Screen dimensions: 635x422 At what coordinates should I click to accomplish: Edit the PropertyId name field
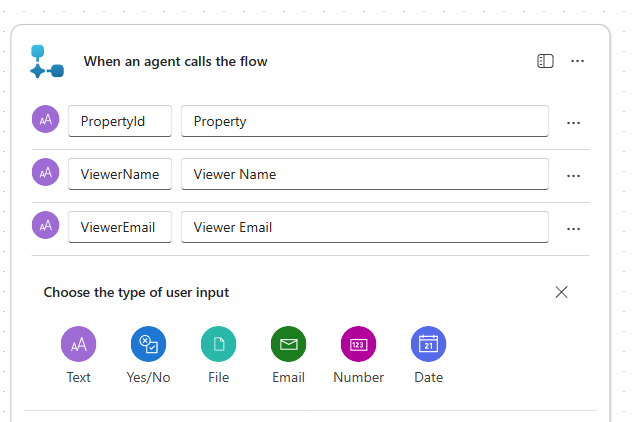tap(120, 121)
